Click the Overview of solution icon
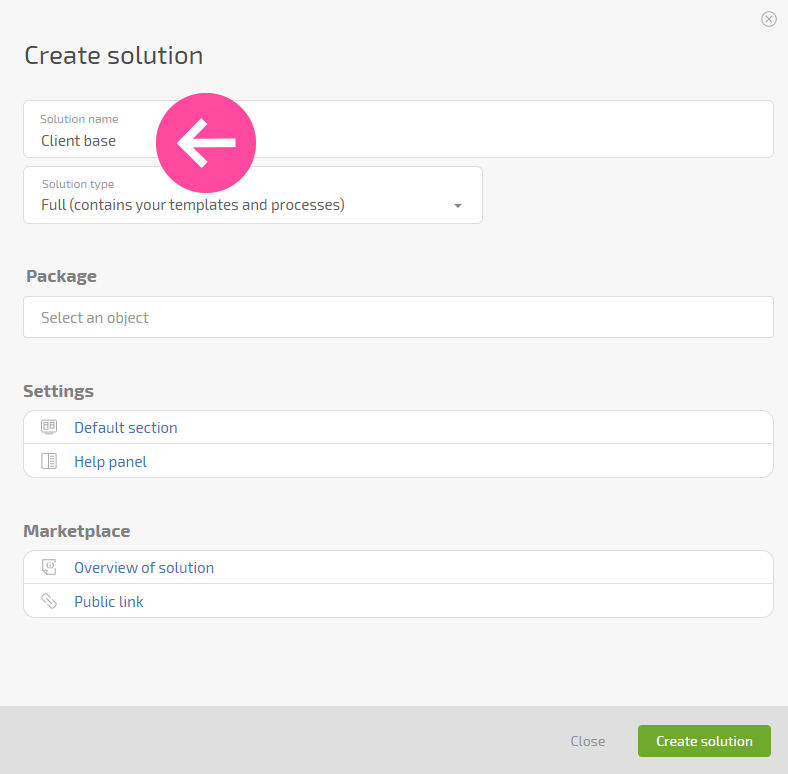The width and height of the screenshot is (788, 774). click(49, 567)
